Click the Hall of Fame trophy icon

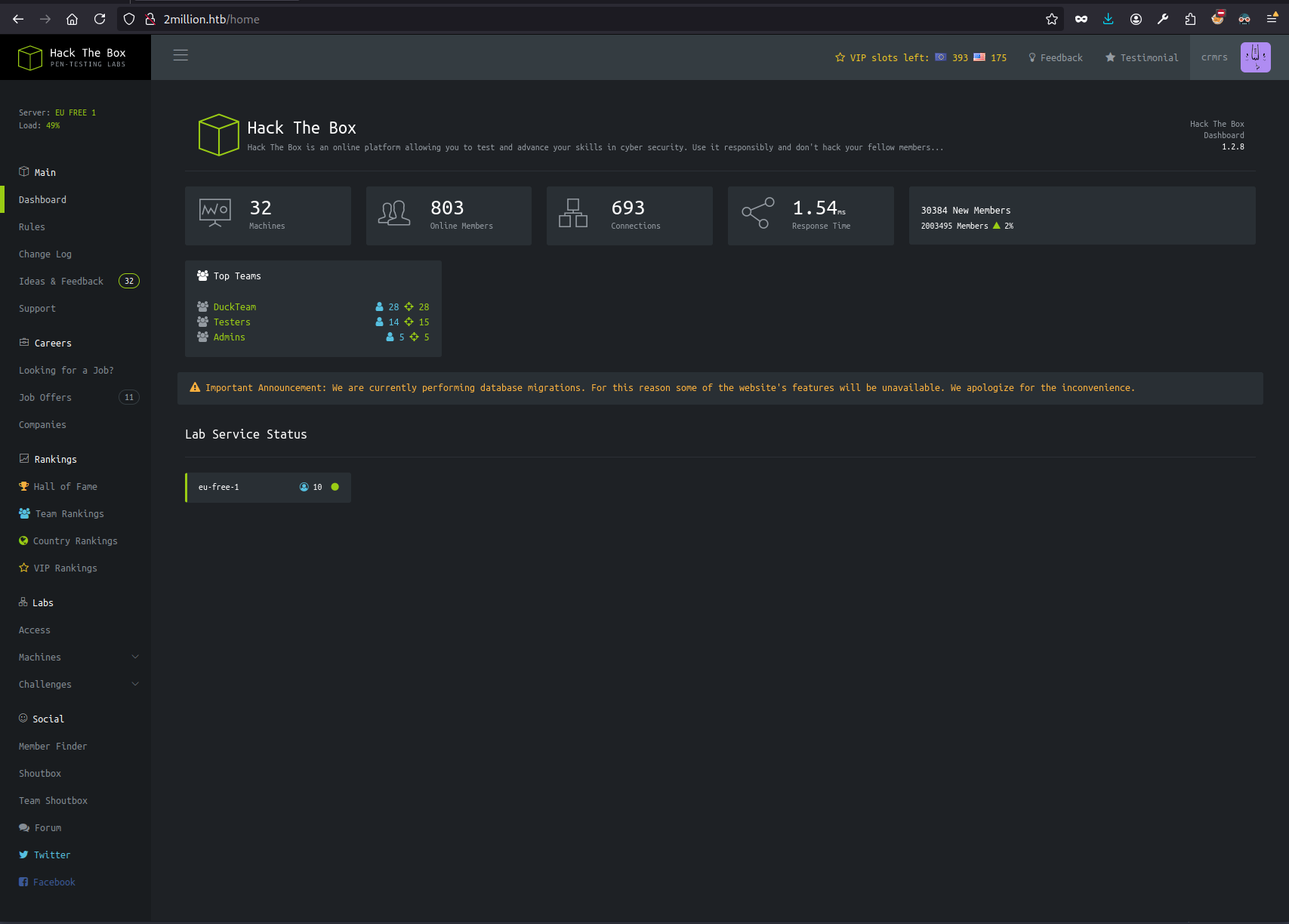click(23, 486)
